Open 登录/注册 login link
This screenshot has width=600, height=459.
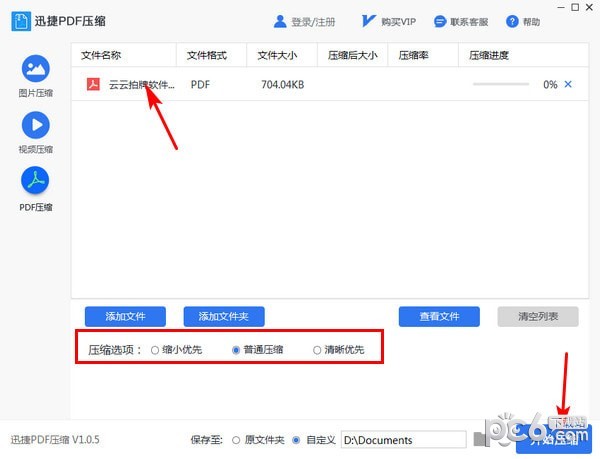coord(313,22)
